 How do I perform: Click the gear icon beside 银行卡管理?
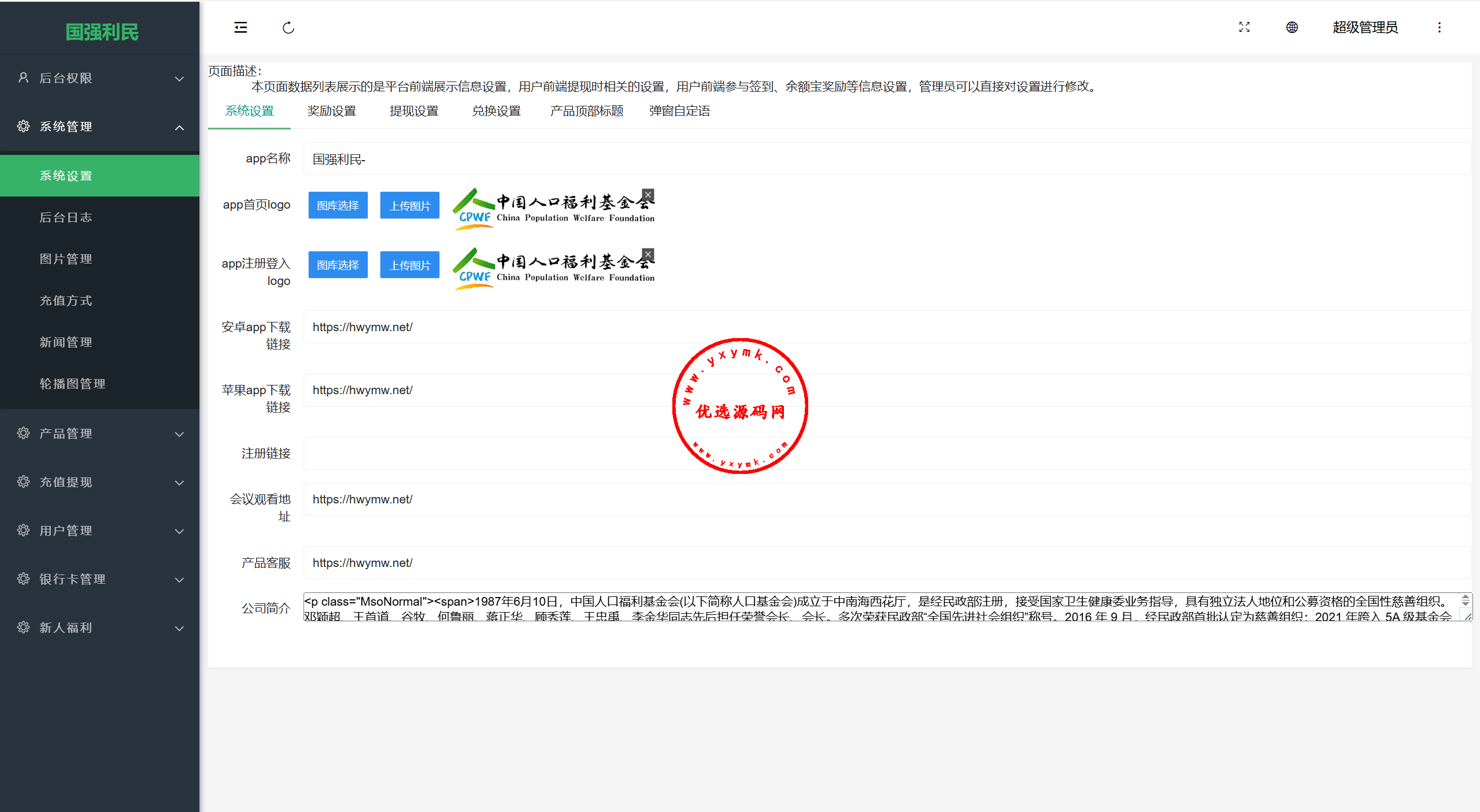point(23,579)
